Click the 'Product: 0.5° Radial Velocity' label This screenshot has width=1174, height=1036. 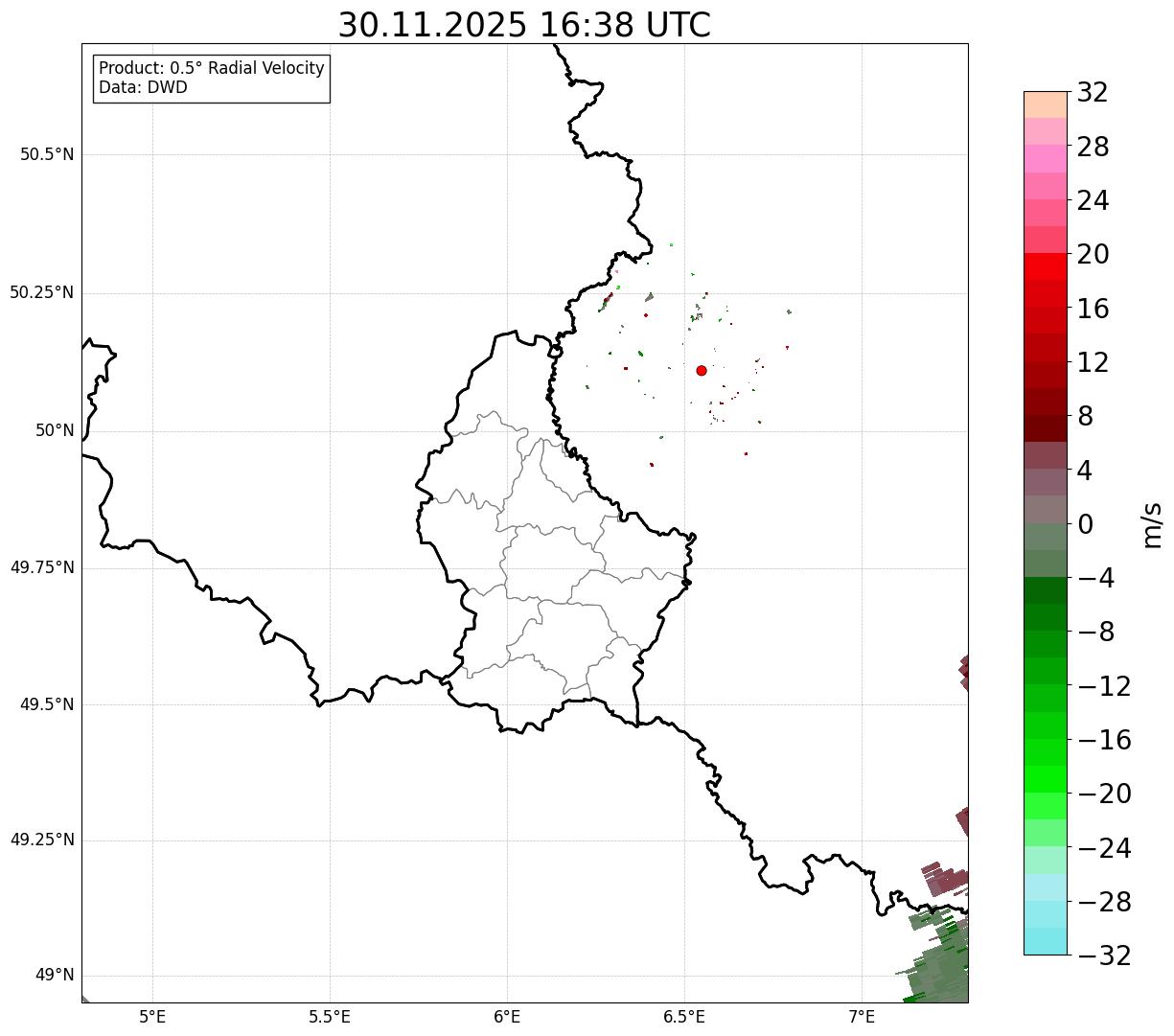click(212, 69)
